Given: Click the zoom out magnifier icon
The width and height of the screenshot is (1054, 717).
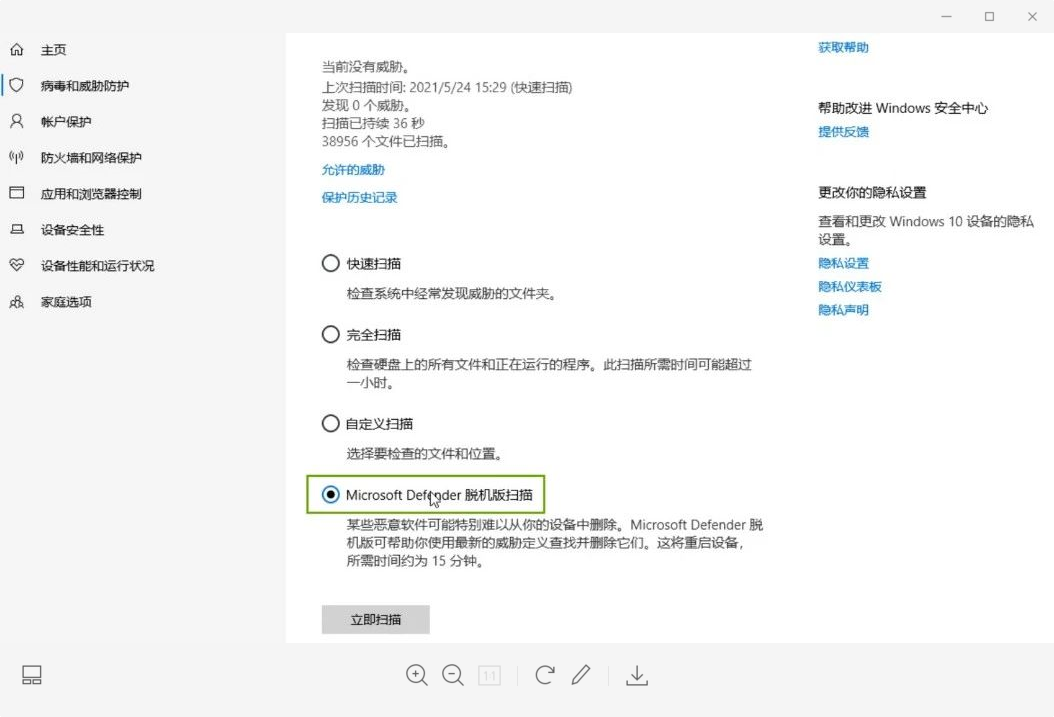Looking at the screenshot, I should [x=453, y=675].
